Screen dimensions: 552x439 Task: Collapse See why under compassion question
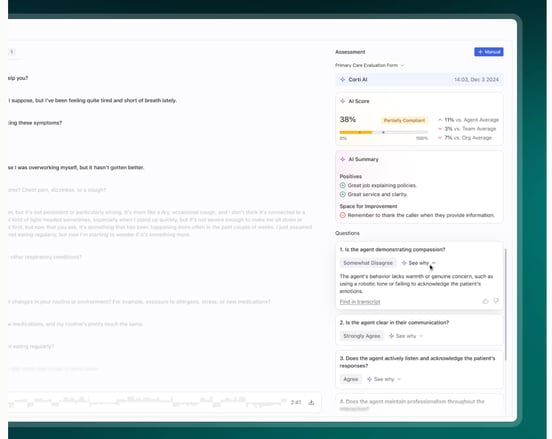pos(419,263)
